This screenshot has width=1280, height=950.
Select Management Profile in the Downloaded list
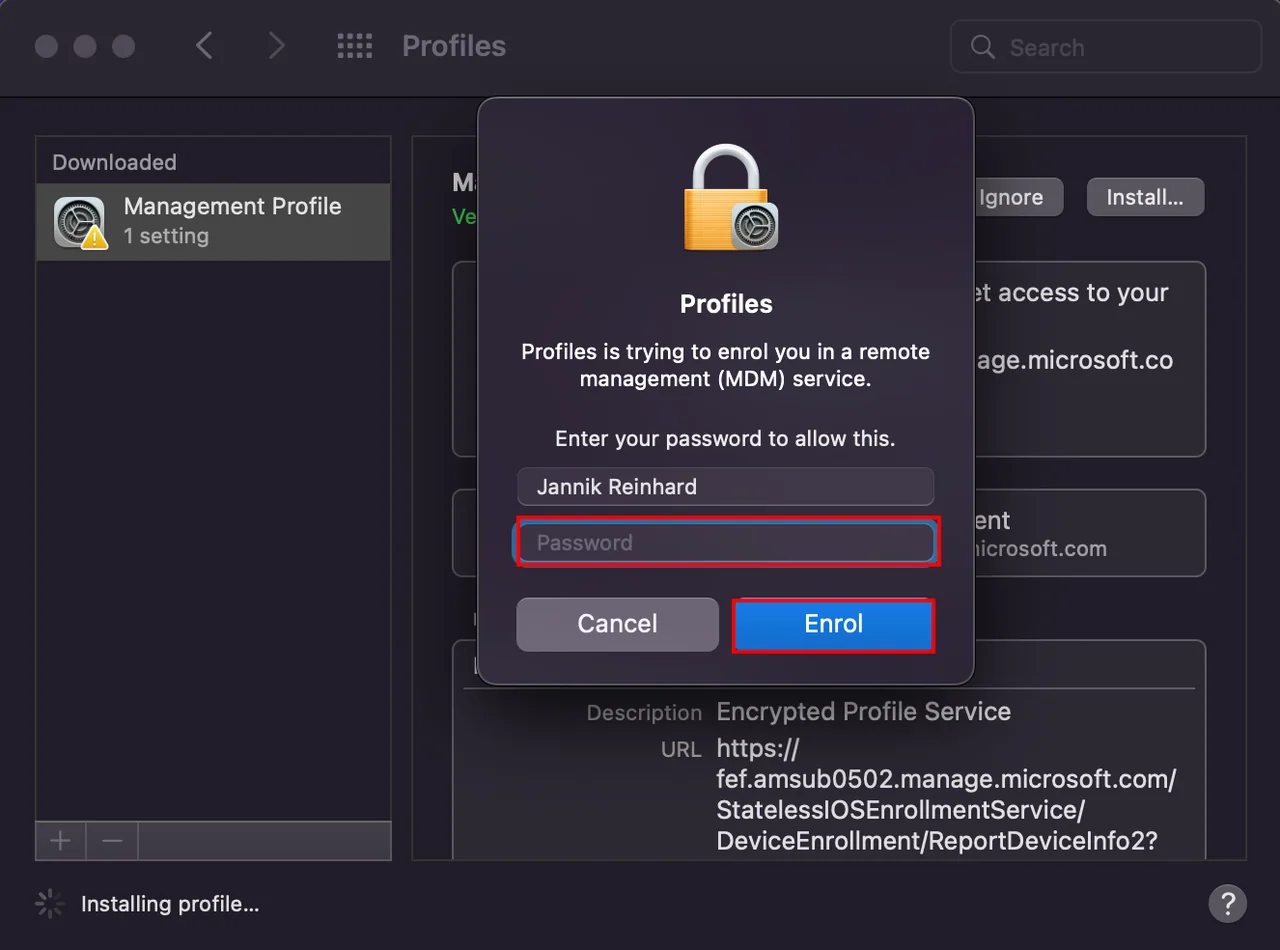(x=213, y=222)
